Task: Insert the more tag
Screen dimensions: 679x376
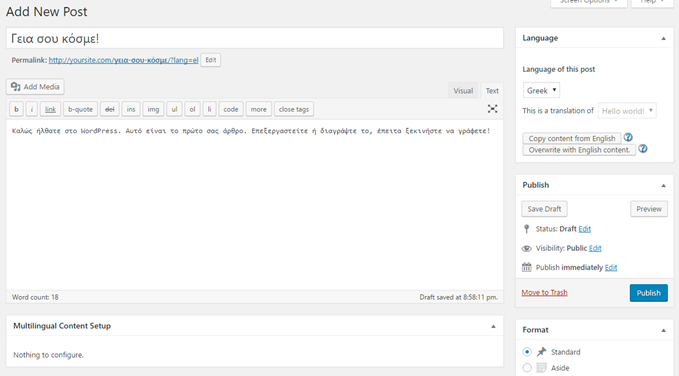Action: [x=259, y=109]
